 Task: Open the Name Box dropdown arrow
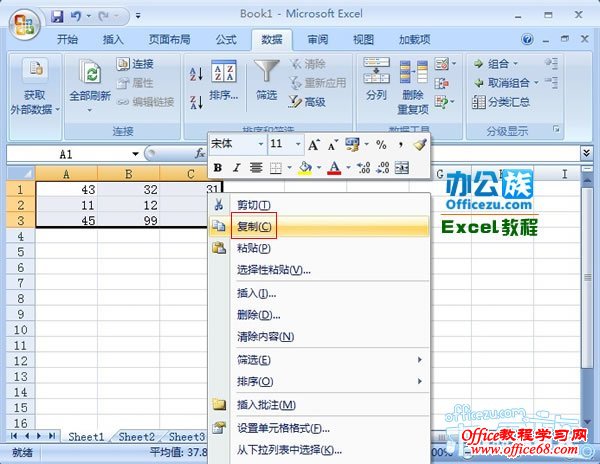[x=135, y=154]
